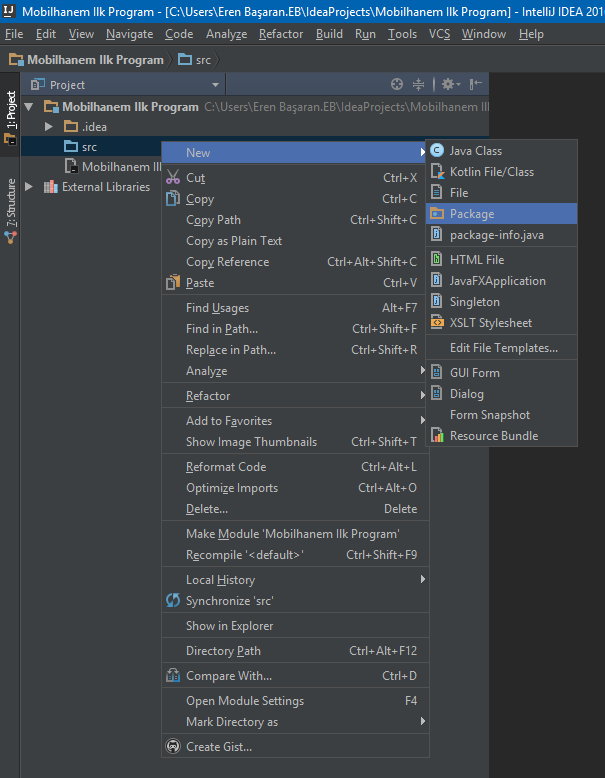
Task: Choose Dialog from the New submenu
Action: click(x=501, y=394)
